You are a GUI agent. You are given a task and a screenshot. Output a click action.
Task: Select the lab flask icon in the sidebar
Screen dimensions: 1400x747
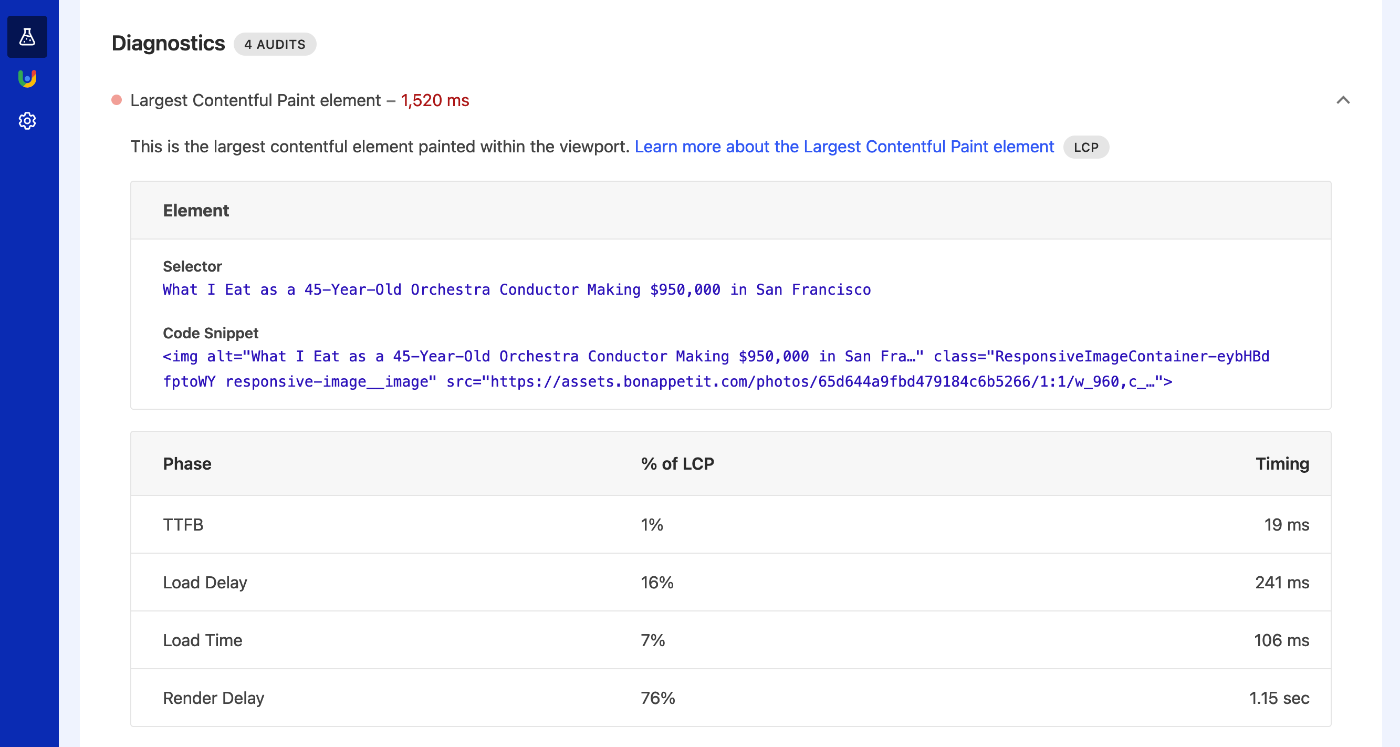(27, 36)
